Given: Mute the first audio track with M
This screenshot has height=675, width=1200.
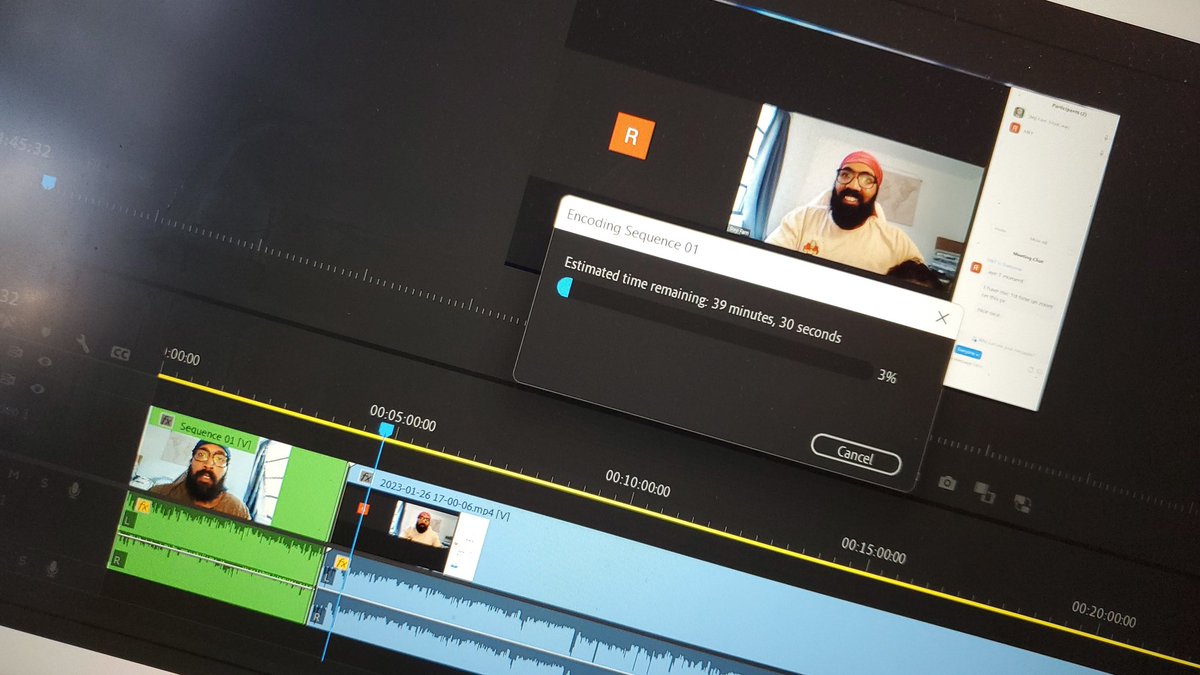Looking at the screenshot, I should 14,477.
